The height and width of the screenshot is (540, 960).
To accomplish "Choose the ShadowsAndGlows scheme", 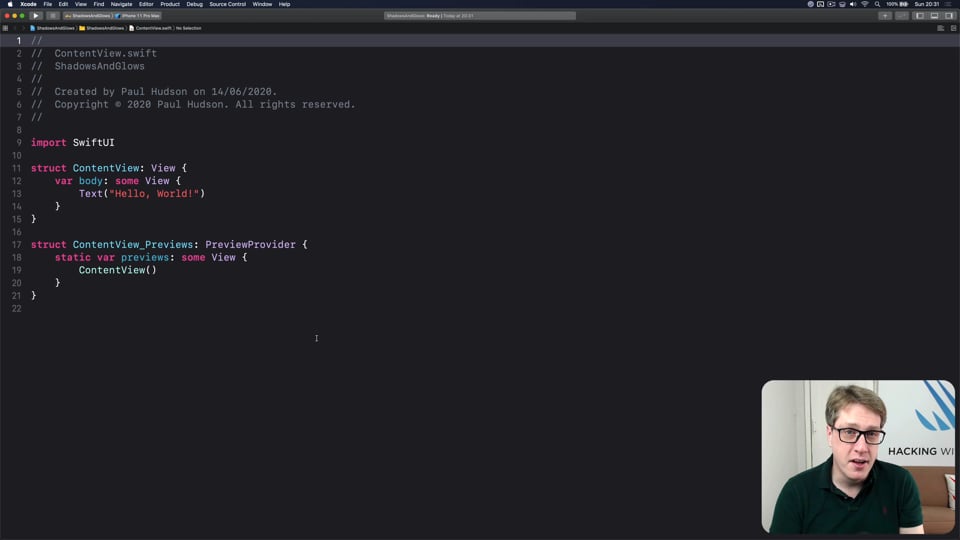I will (x=88, y=16).
